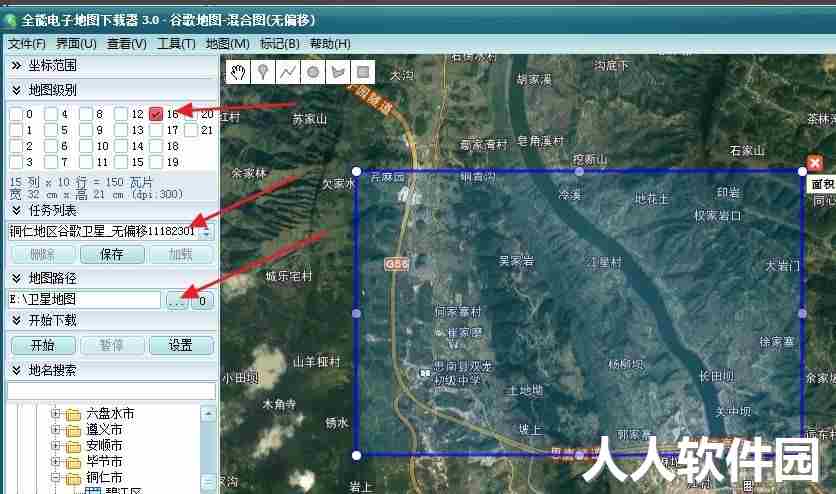Select the polygon selection tool
This screenshot has height=494, width=836.
pos(338,71)
